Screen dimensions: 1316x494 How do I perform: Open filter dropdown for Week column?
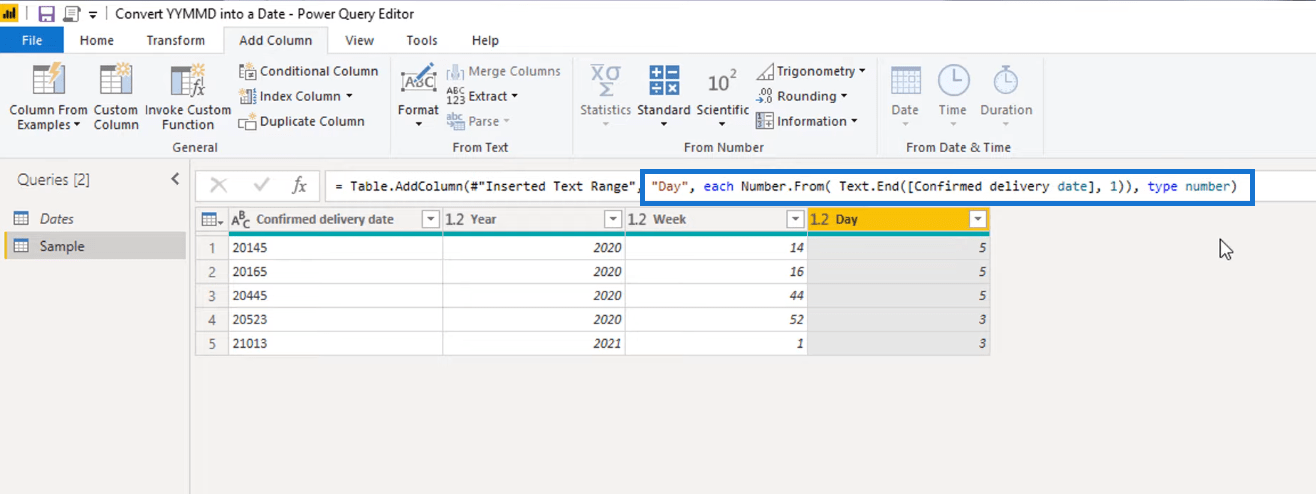point(795,219)
